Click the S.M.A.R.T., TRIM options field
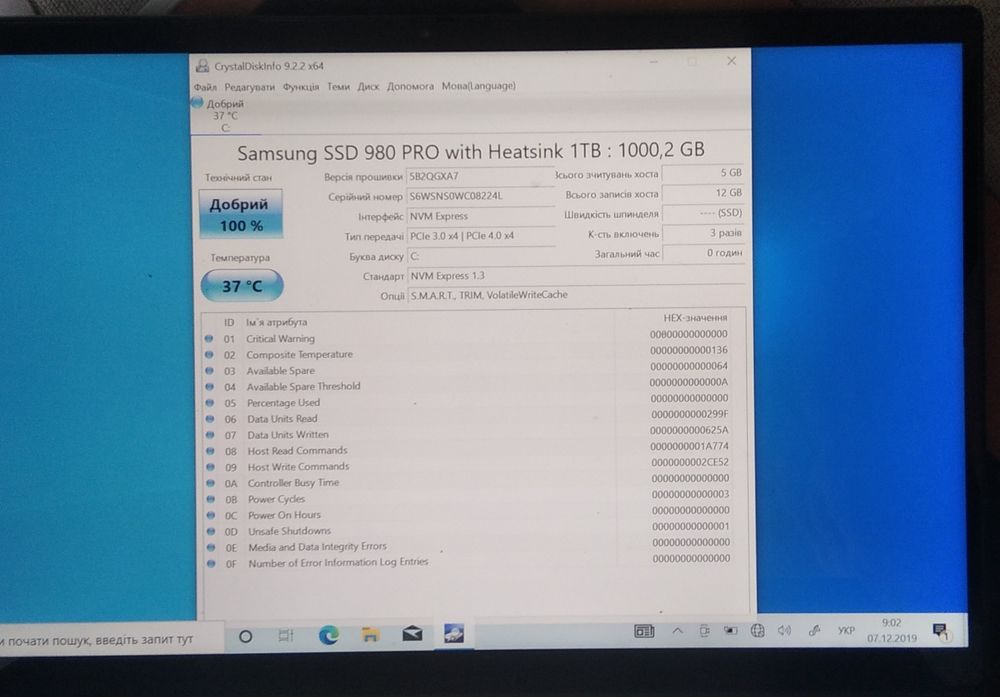 coord(576,295)
